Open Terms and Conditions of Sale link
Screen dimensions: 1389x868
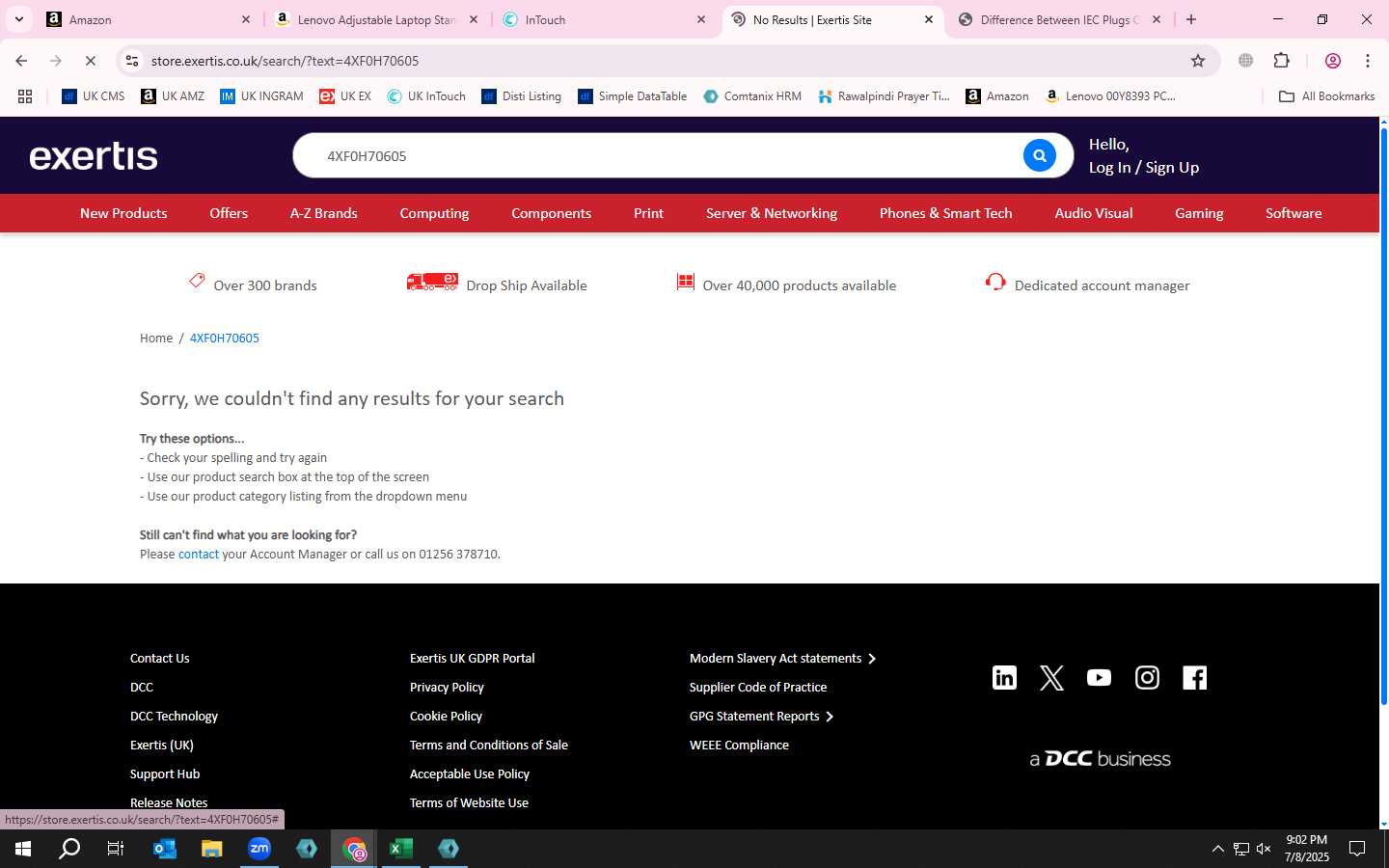point(489,746)
